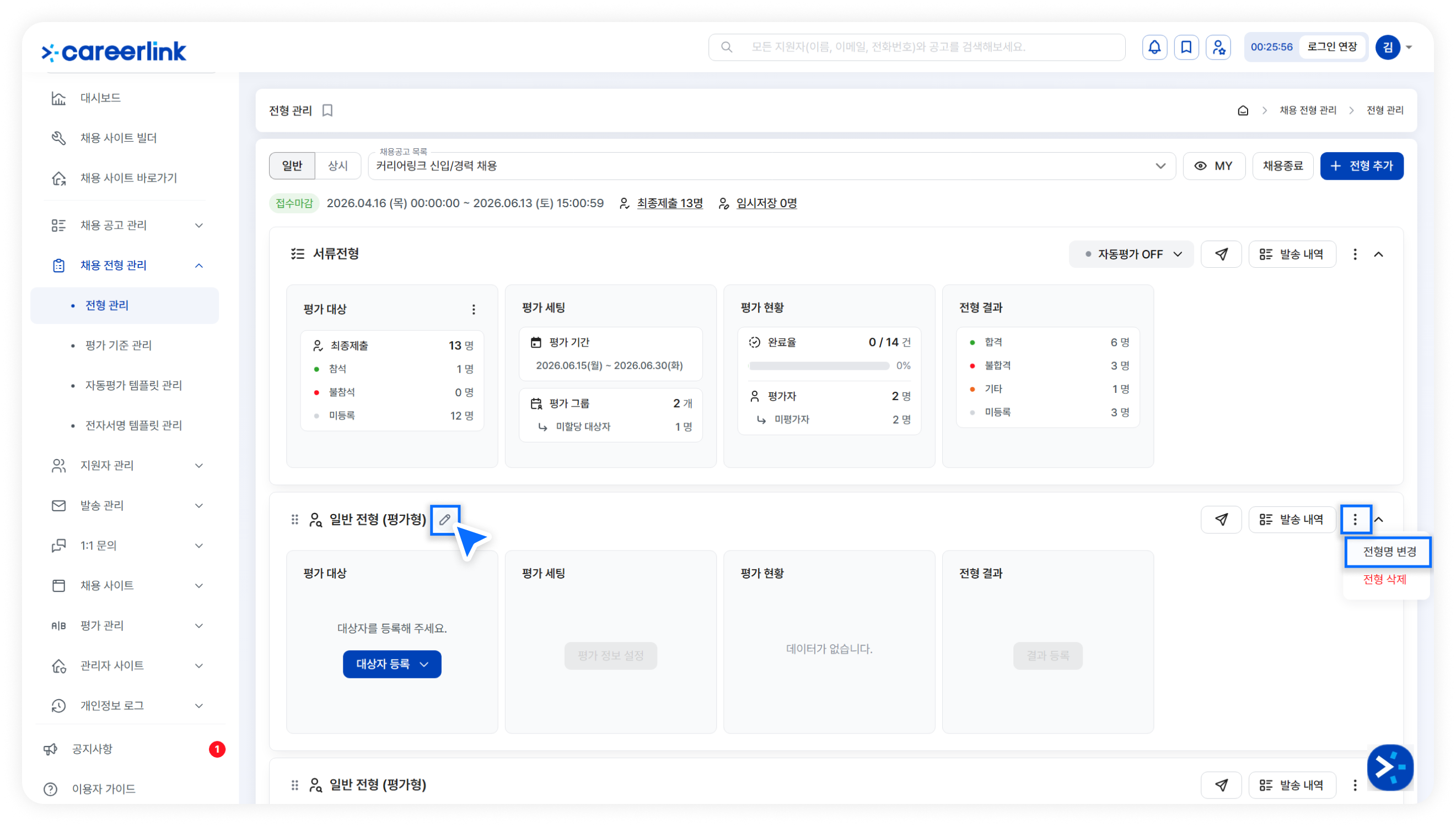Click the 전형 추가 button
Image resolution: width=1456 pixels, height=826 pixels.
click(1361, 166)
